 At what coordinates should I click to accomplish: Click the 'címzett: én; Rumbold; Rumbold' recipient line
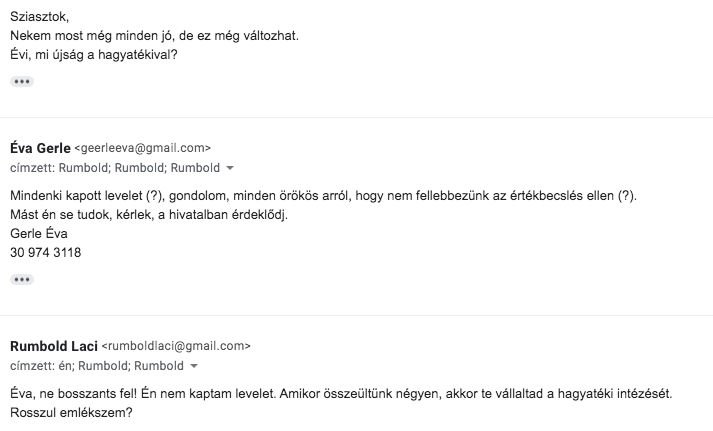tap(96, 366)
